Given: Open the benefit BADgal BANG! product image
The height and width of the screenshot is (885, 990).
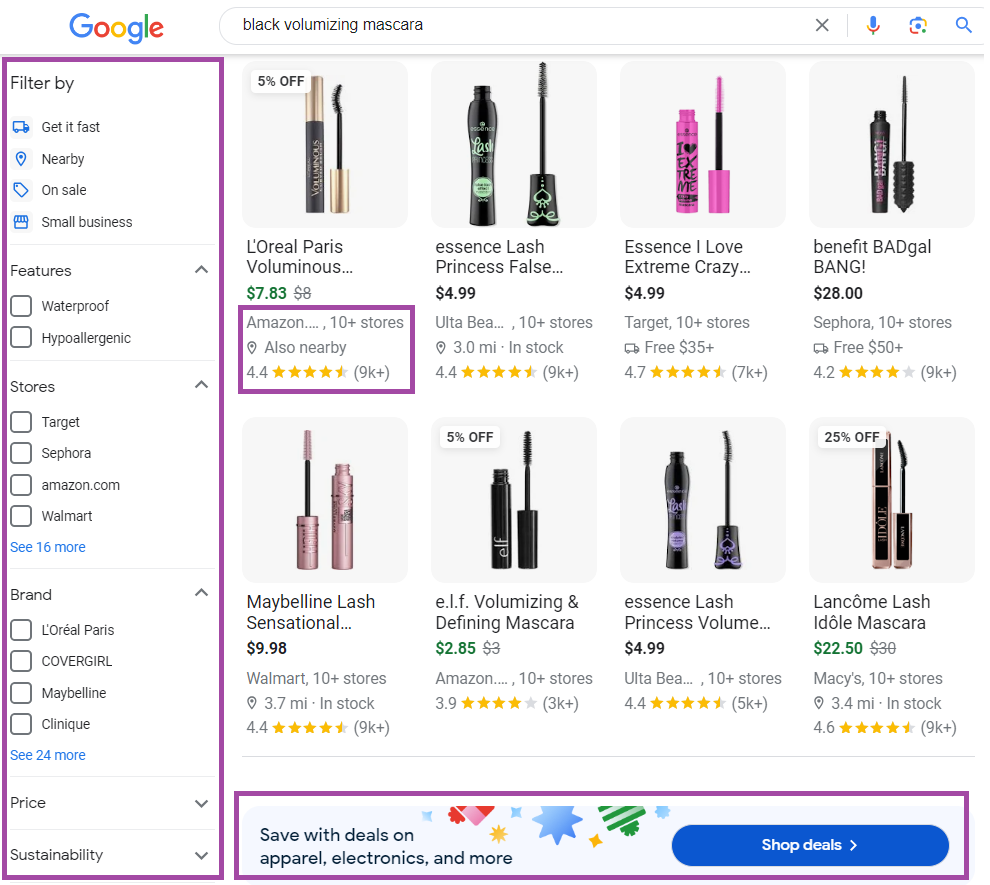Looking at the screenshot, I should (x=892, y=145).
